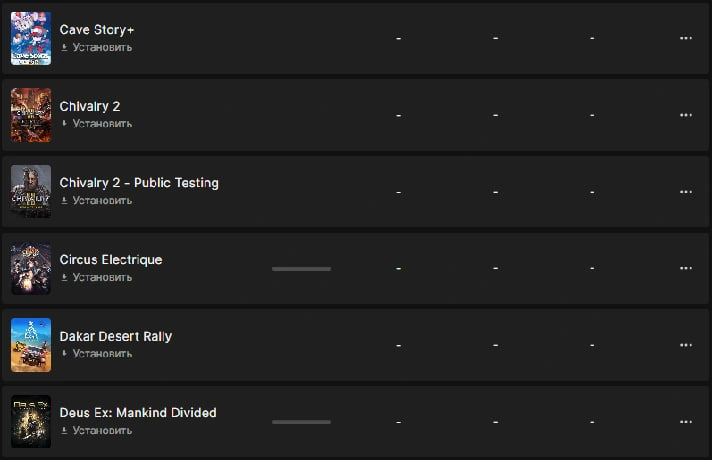Install Circus Electrique via Установить
This screenshot has width=712, height=460.
click(x=101, y=277)
